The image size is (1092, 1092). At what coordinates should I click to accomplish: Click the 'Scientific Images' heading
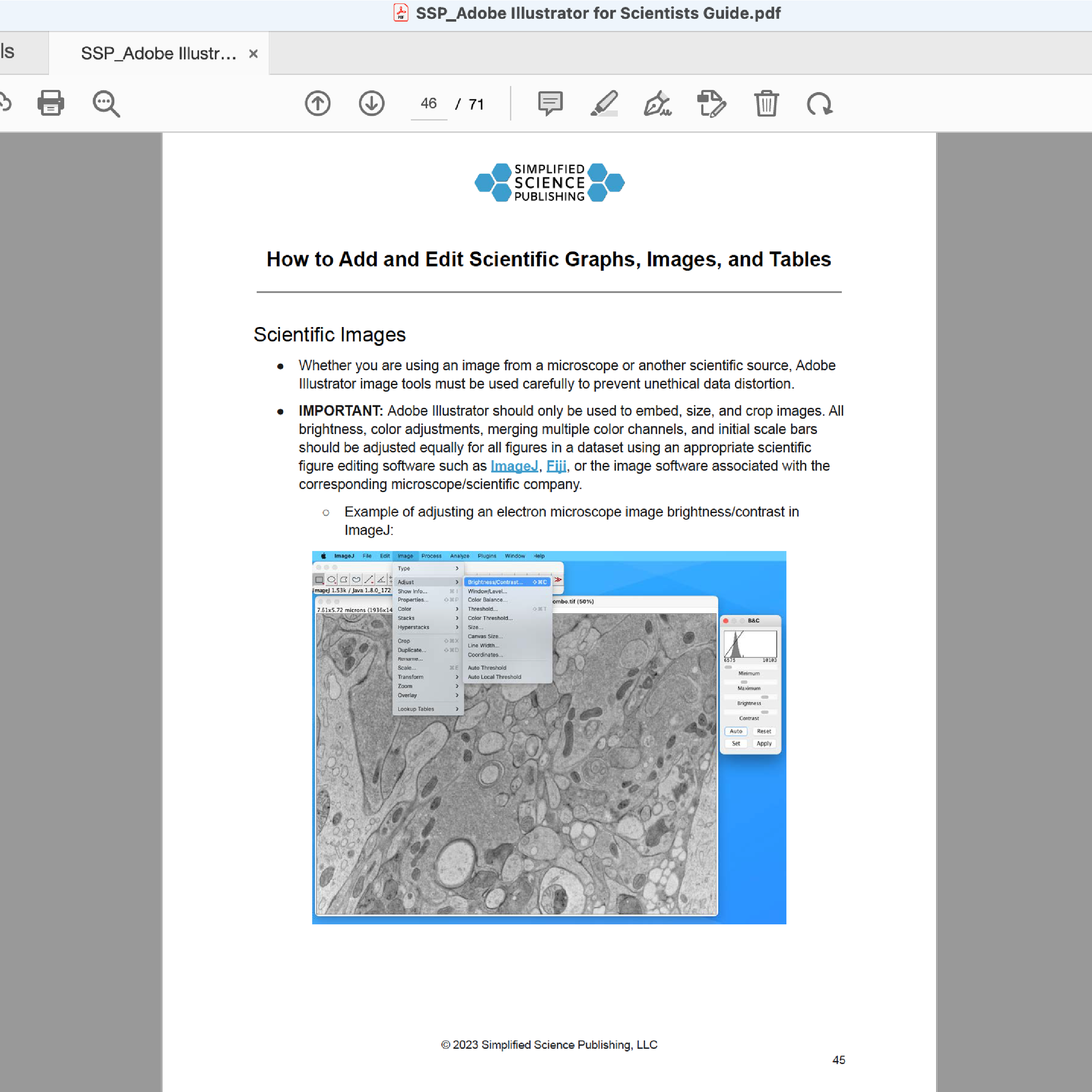click(x=329, y=334)
